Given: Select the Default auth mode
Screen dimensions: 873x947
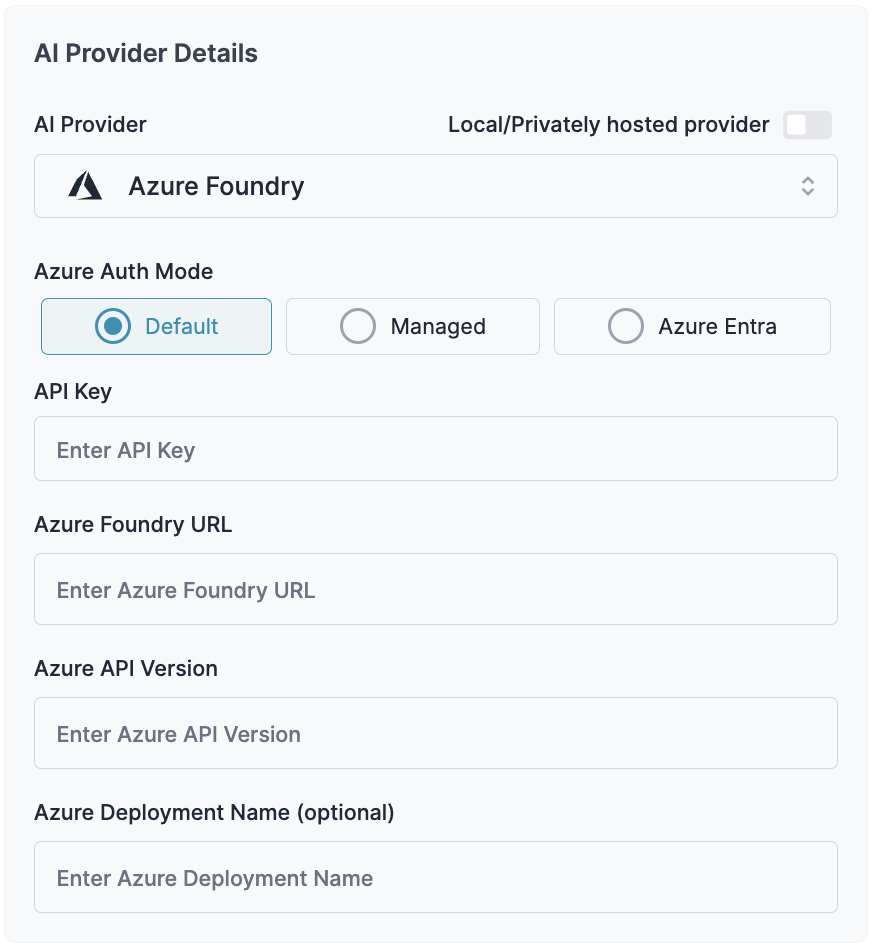Looking at the screenshot, I should [156, 326].
